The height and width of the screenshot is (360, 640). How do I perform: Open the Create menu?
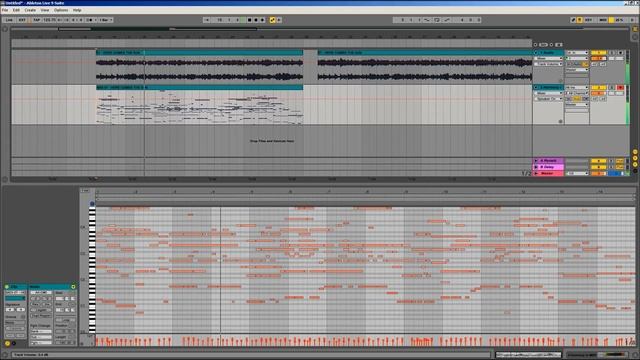30,10
